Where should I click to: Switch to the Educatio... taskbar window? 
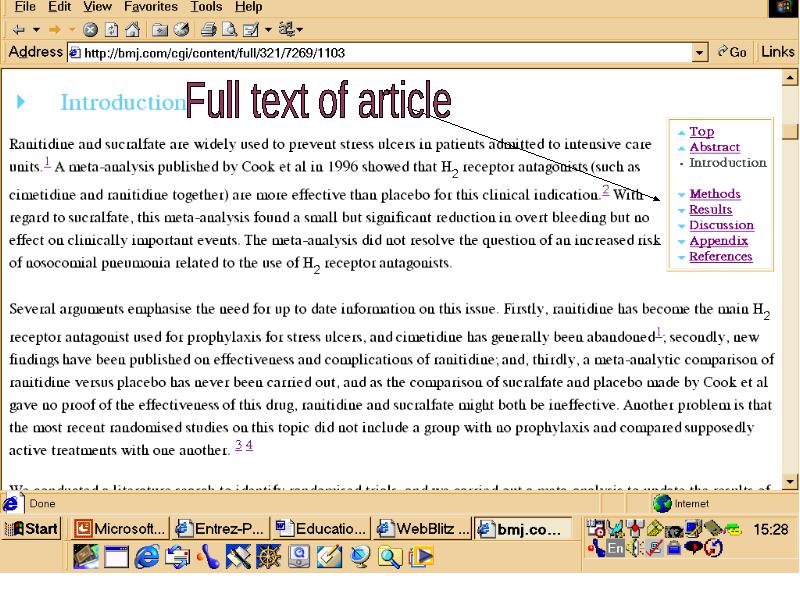point(320,529)
